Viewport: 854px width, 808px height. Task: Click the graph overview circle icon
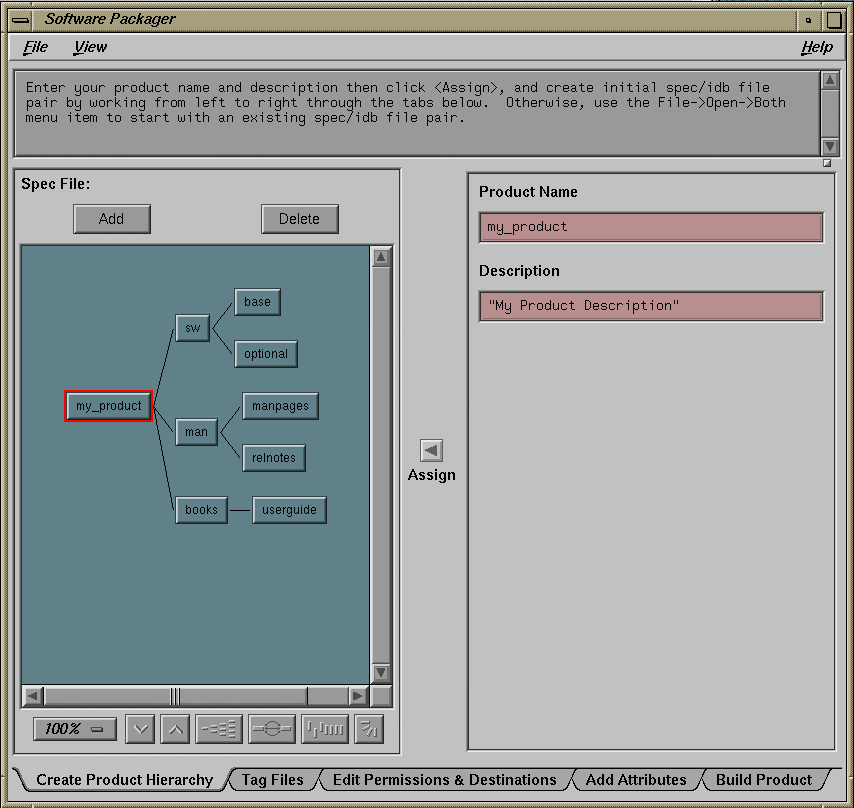pos(271,729)
